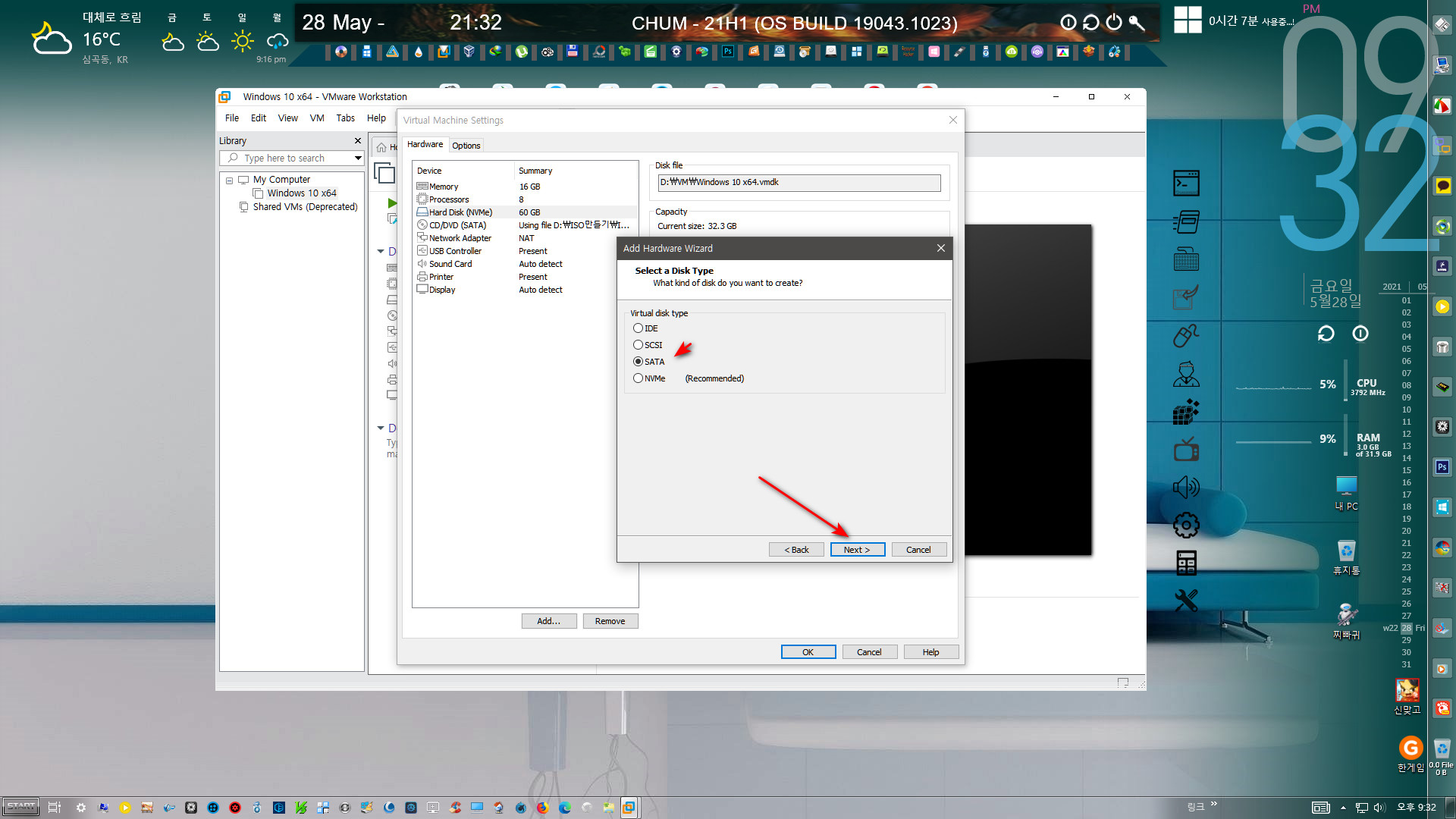
Task: Open the 한게임 desktop icon
Action: [x=1410, y=754]
